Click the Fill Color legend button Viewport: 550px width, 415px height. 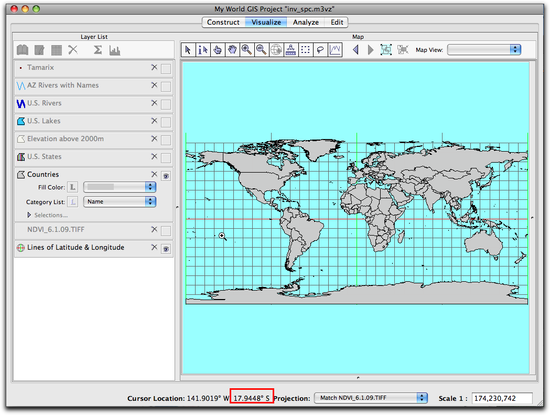click(73, 187)
